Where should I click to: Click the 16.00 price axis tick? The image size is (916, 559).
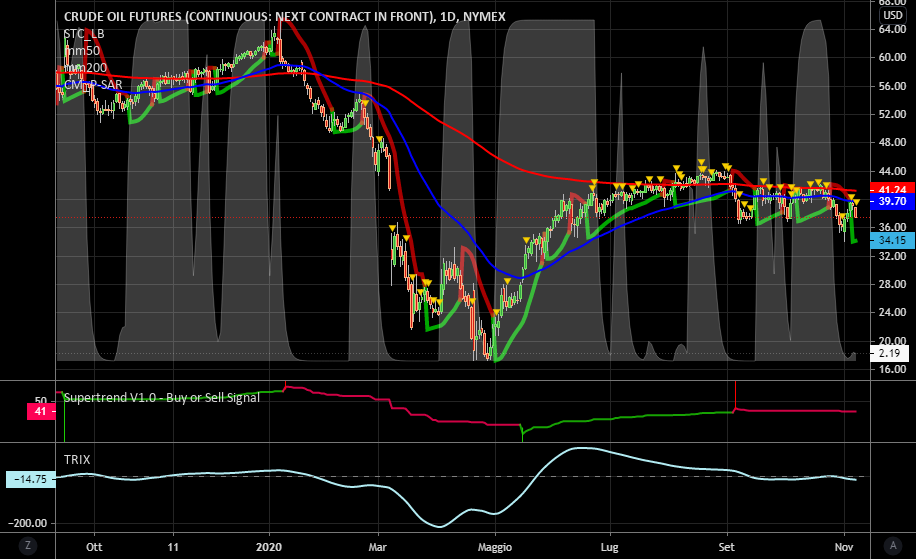click(893, 369)
